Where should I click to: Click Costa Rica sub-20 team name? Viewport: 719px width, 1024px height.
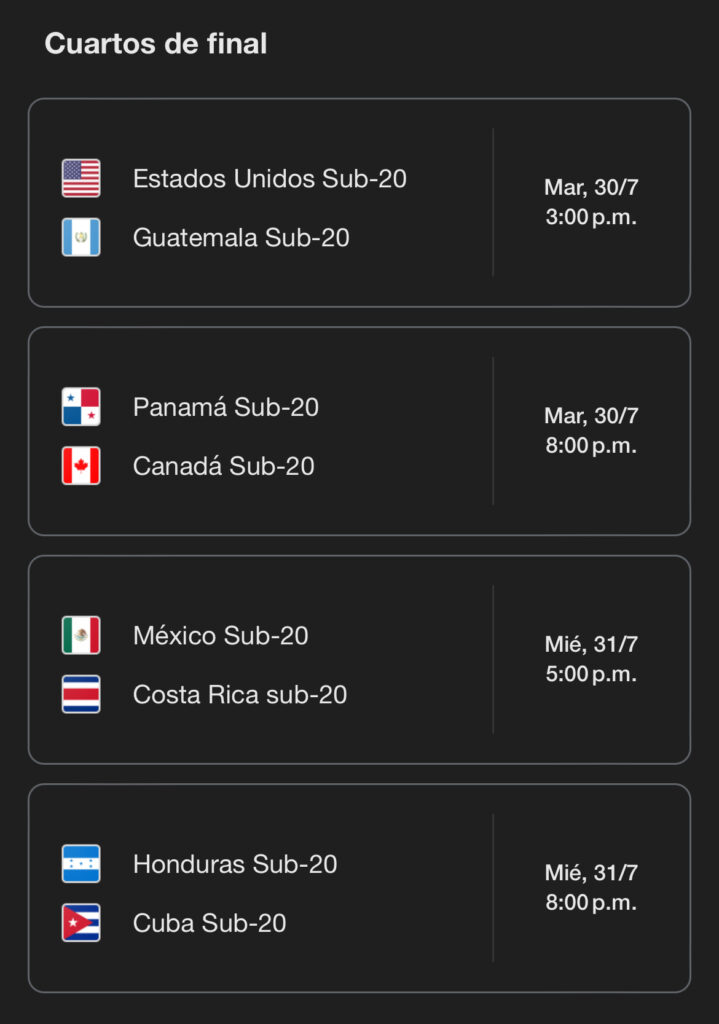click(240, 695)
